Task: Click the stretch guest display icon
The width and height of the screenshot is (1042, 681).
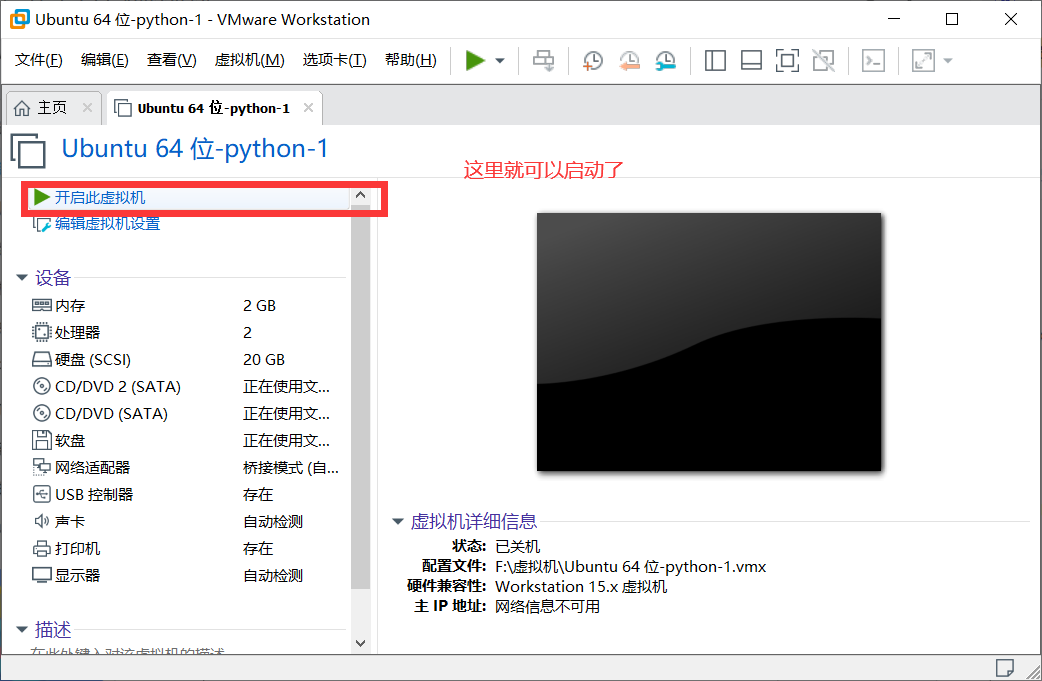Action: 923,60
